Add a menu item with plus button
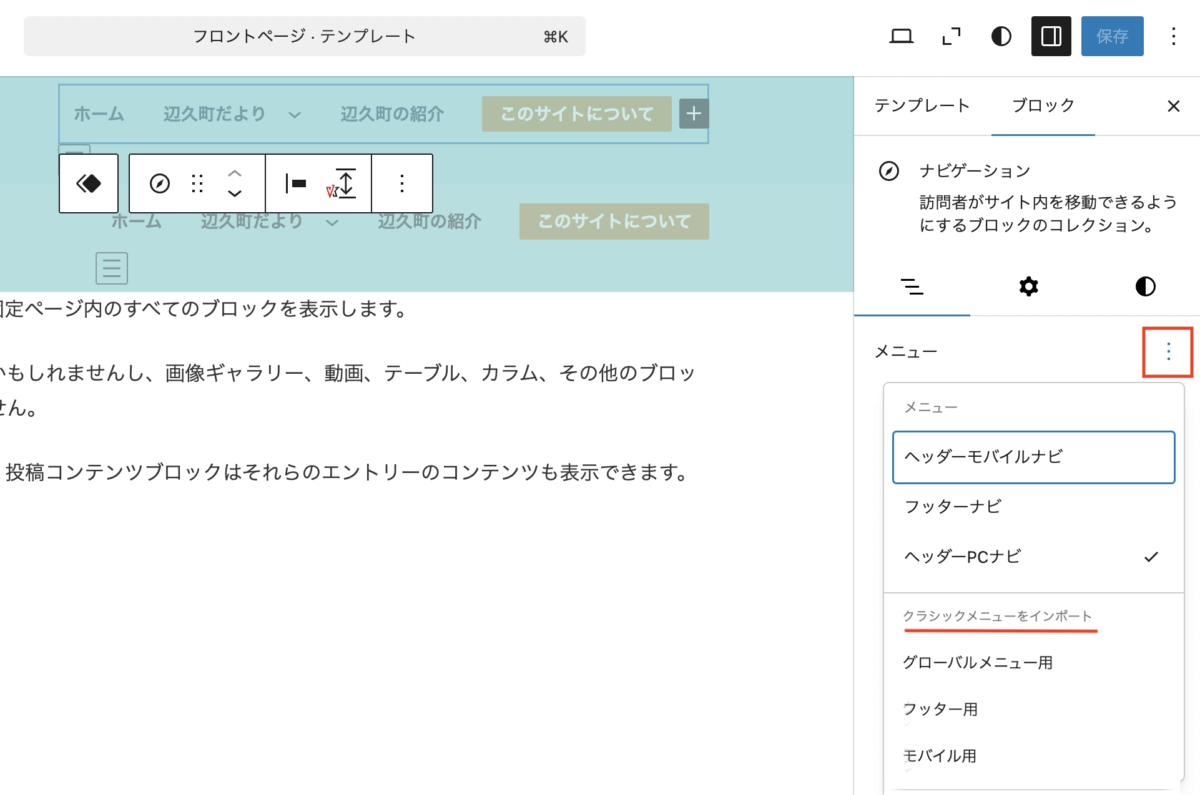Screen dimensions: 1200x795 point(694,113)
